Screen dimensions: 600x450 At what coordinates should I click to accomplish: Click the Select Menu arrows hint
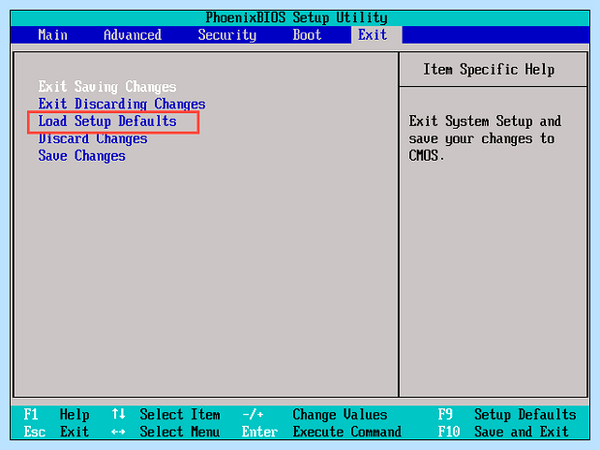pos(166,432)
